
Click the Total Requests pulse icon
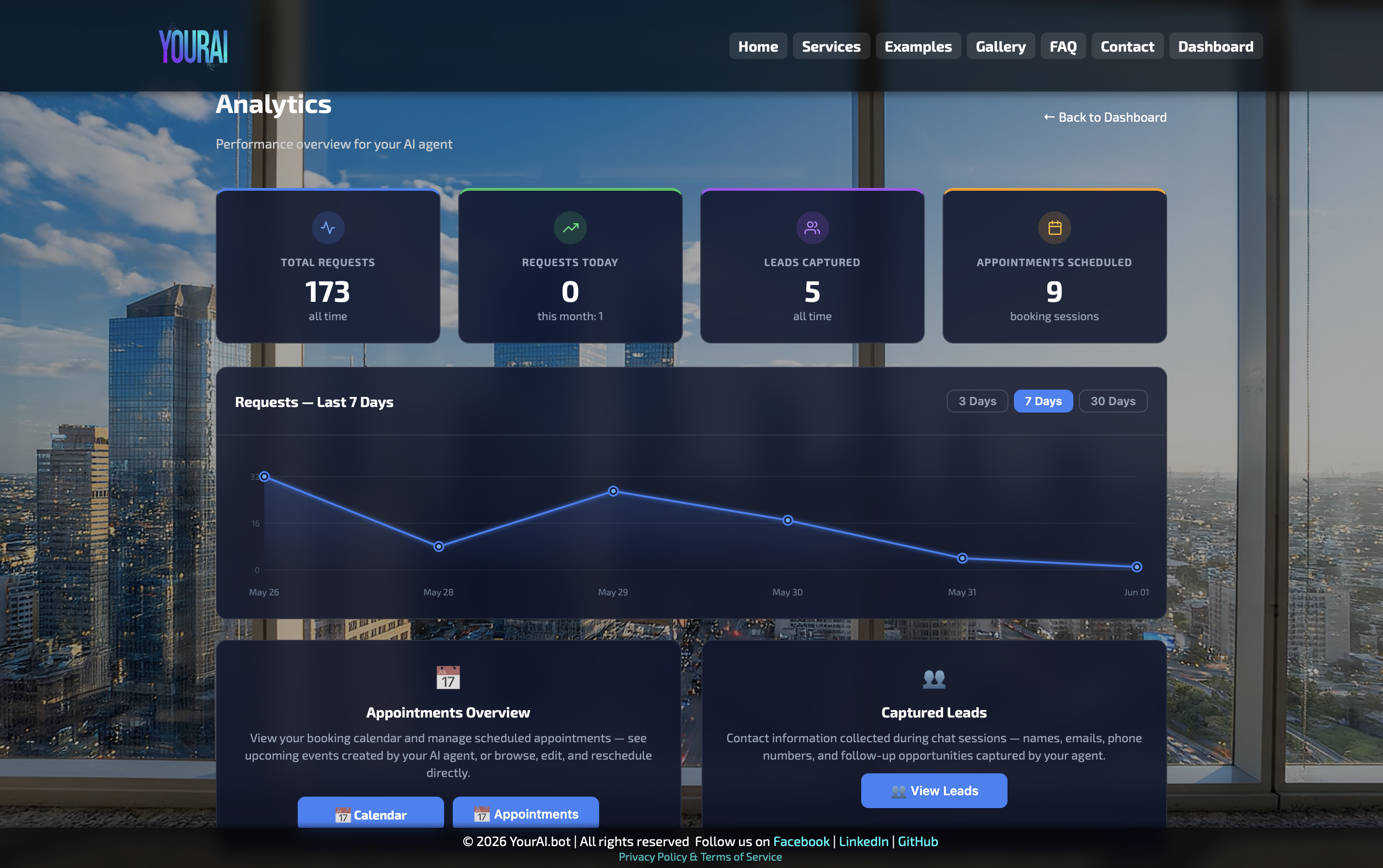point(328,228)
